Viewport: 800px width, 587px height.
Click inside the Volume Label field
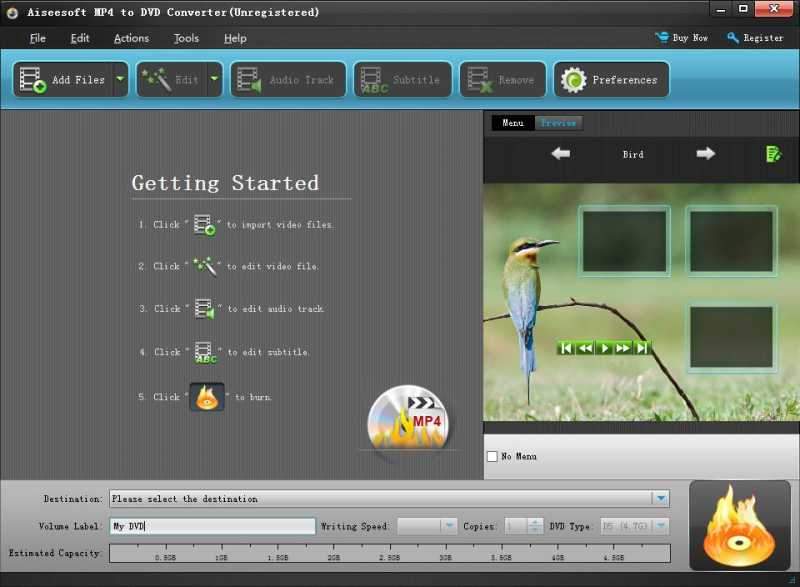(210, 524)
